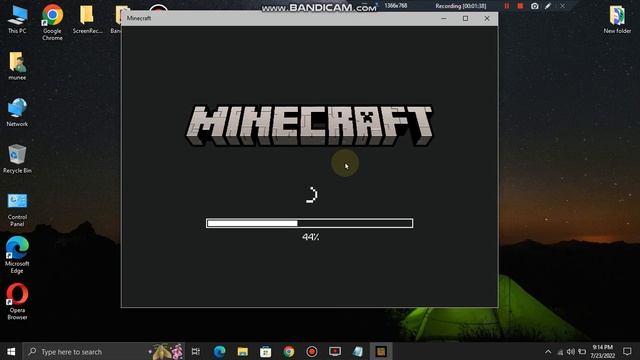Image resolution: width=640 pixels, height=360 pixels.
Task: Stop the Bandicam recording with the red square
Action: click(520, 6)
